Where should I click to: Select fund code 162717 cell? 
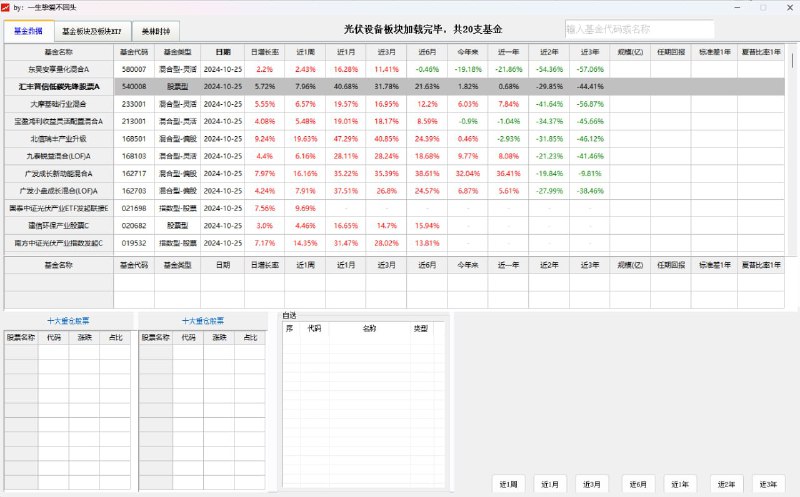click(x=133, y=172)
